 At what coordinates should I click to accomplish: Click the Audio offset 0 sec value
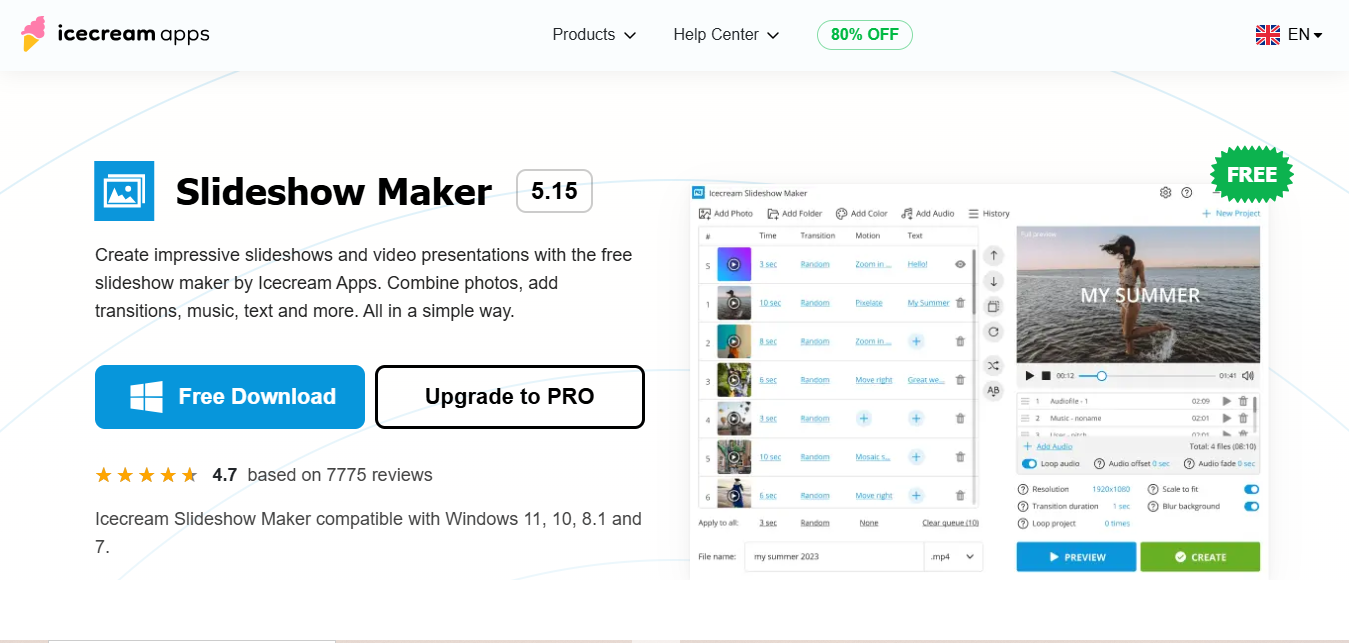point(1160,464)
